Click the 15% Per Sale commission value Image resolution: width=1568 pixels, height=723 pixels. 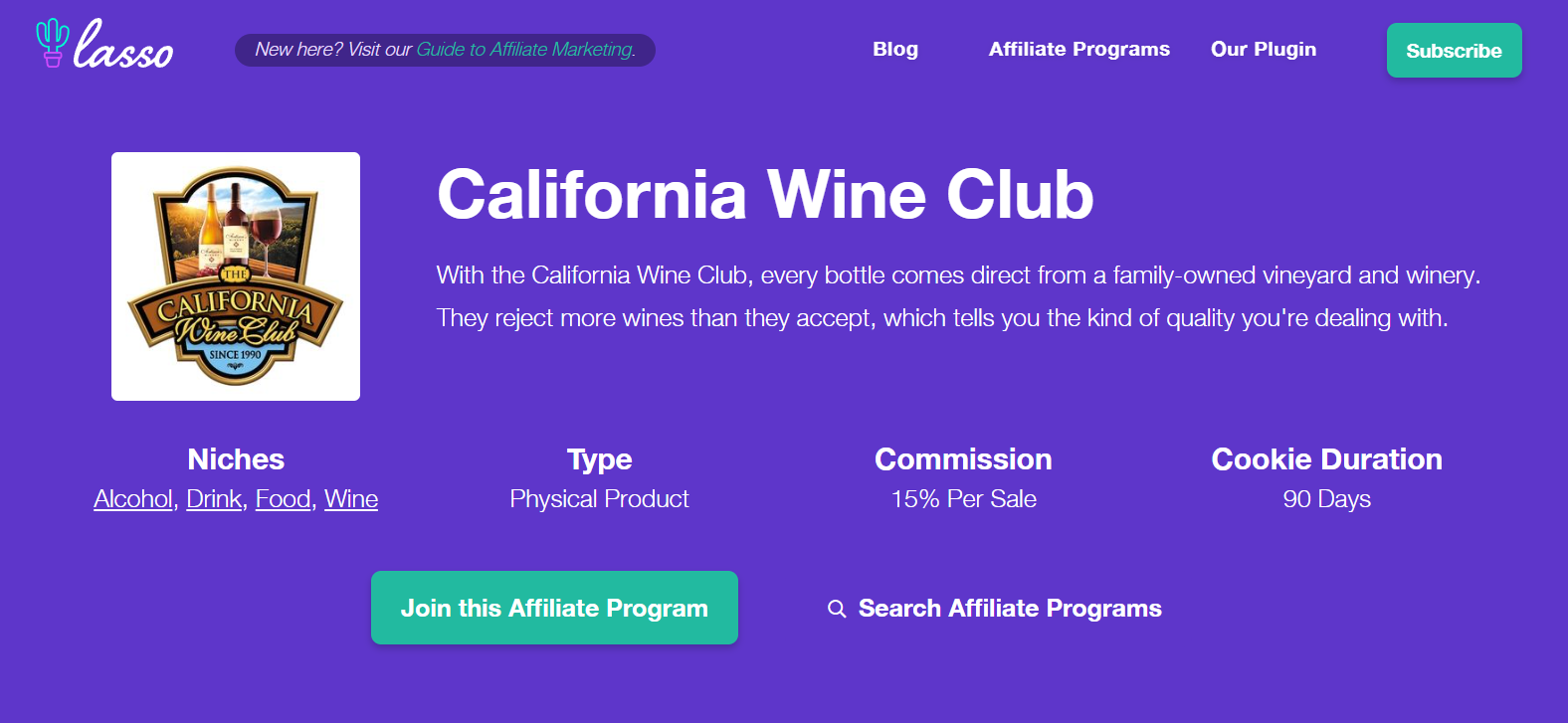(963, 499)
